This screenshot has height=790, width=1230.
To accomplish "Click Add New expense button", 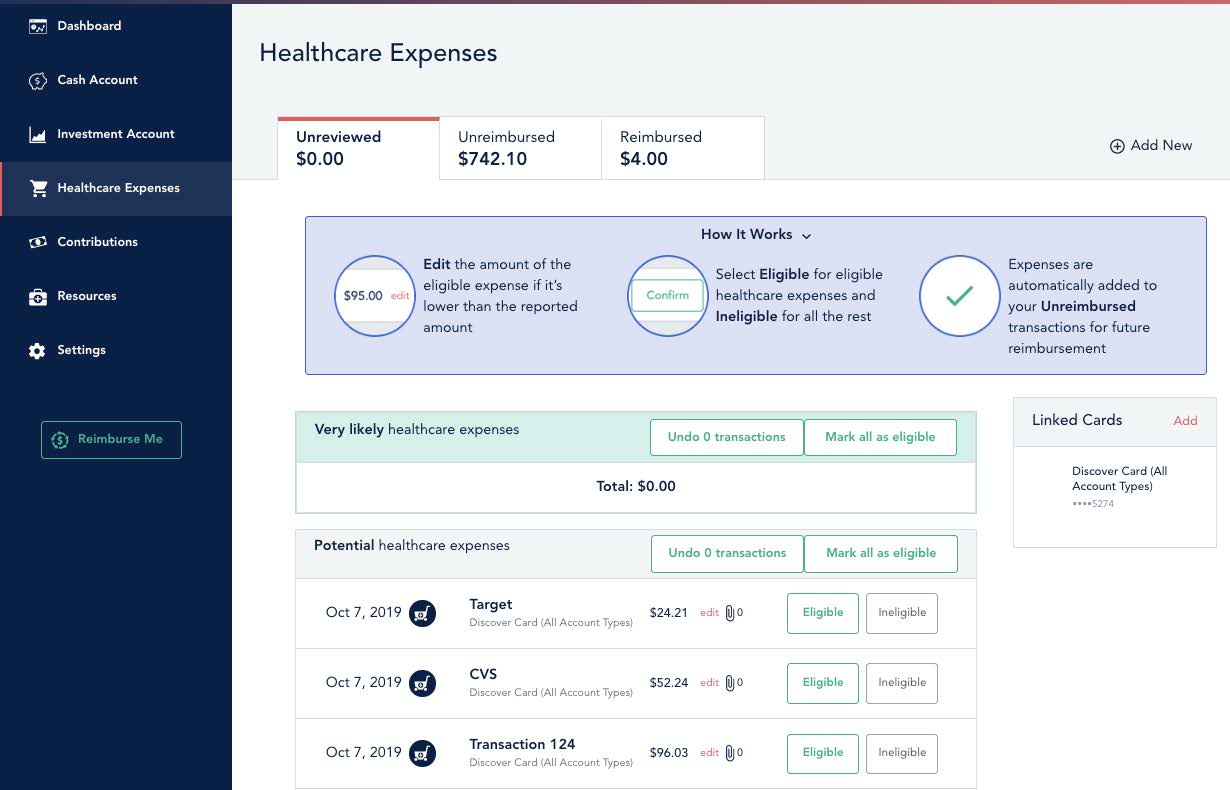I will 1151,146.
